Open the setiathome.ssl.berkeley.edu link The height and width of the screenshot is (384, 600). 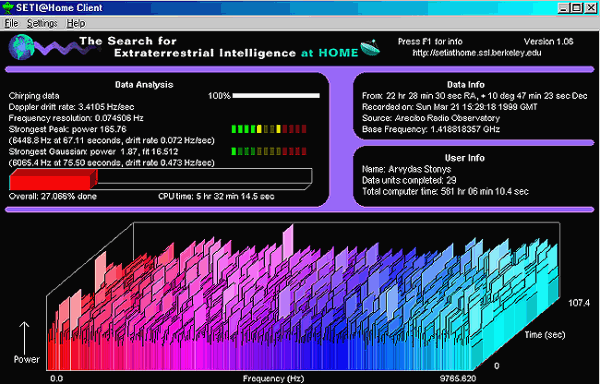point(477,53)
